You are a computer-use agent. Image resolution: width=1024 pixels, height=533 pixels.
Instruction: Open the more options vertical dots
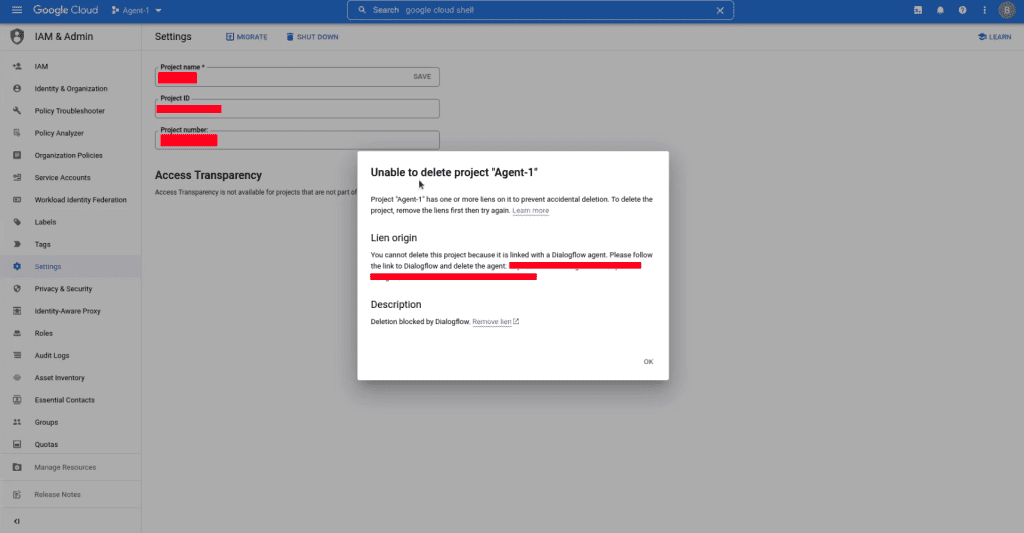click(x=984, y=10)
